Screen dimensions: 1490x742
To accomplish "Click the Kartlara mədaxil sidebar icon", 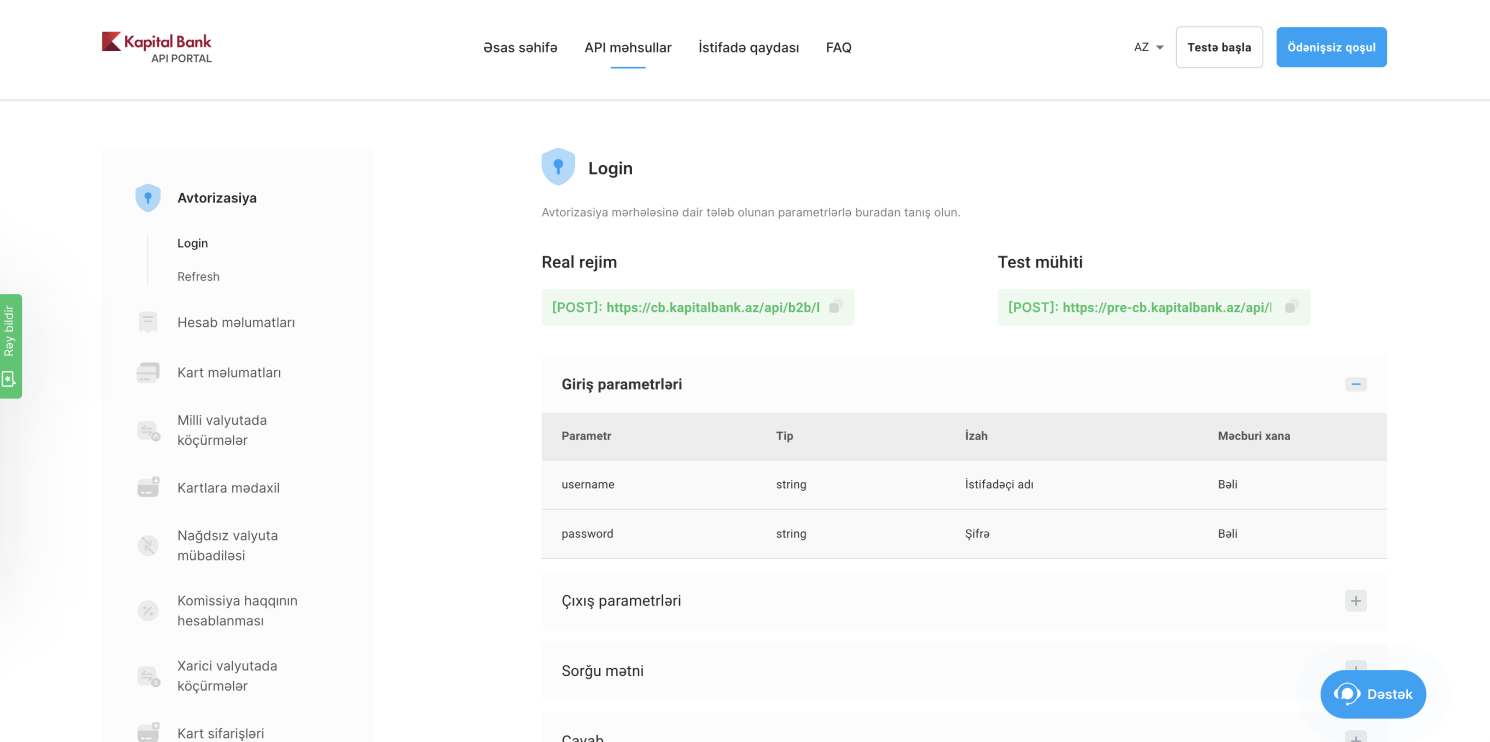I will pos(148,487).
